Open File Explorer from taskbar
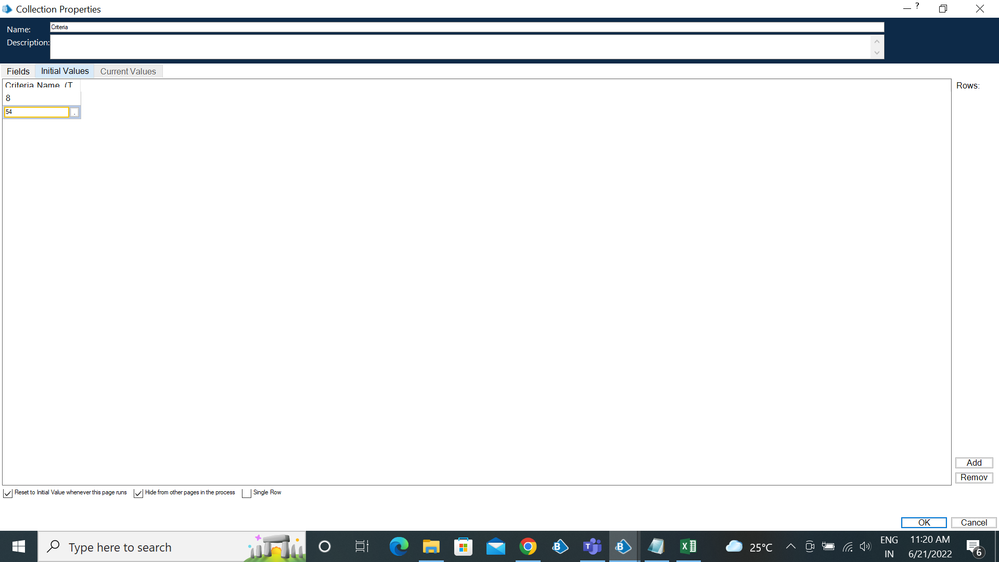Screen dimensions: 999x562 point(431,547)
